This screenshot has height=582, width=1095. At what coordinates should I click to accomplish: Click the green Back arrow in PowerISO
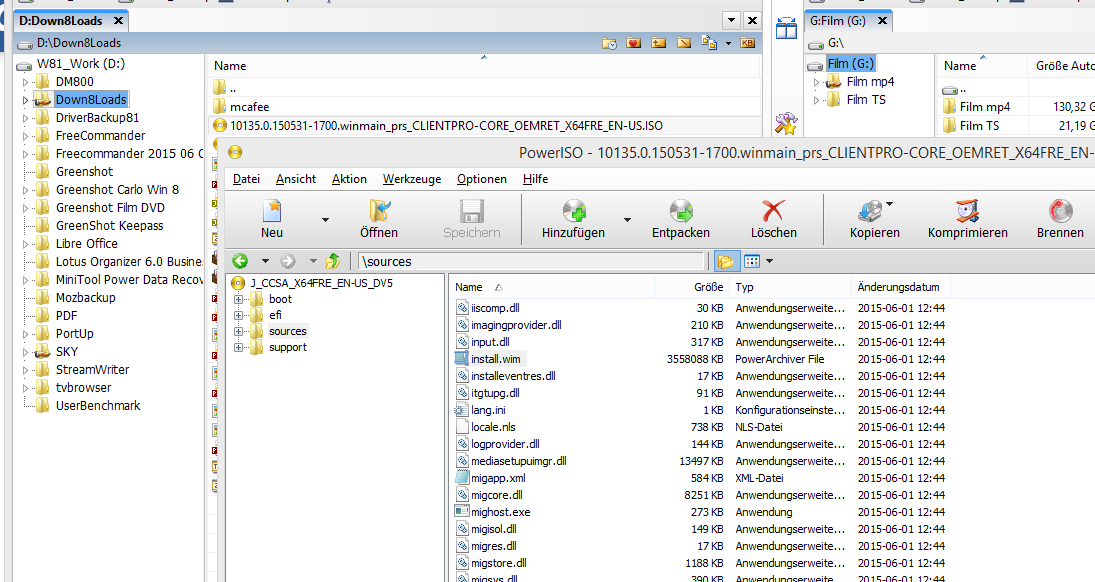tap(240, 261)
